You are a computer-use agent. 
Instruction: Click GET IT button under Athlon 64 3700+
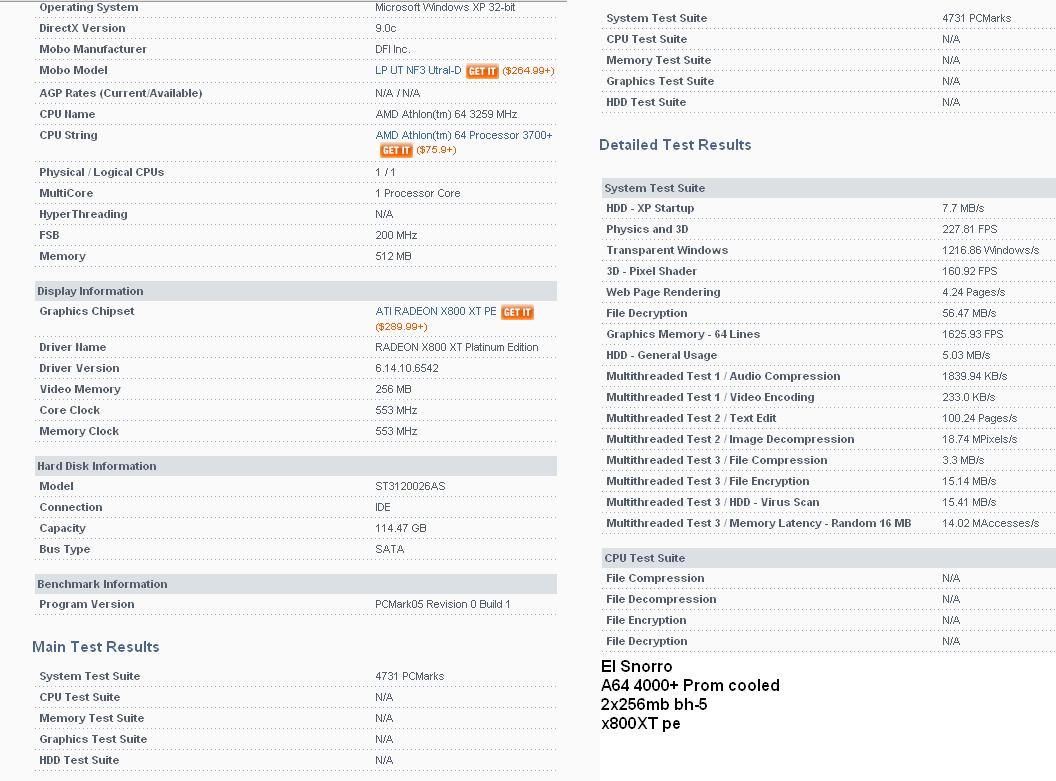coord(396,150)
